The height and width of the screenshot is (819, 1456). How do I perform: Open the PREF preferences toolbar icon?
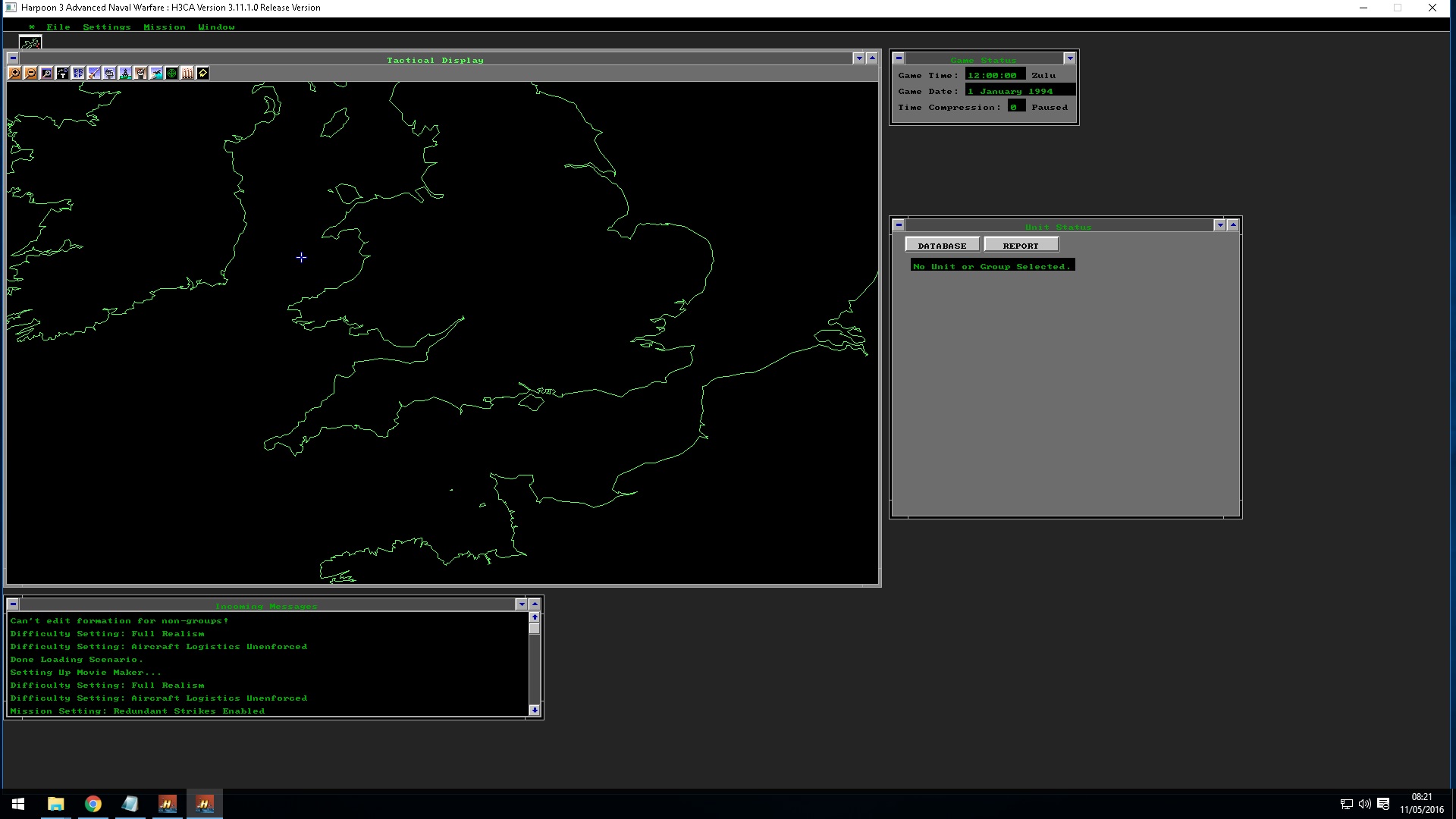[x=78, y=74]
